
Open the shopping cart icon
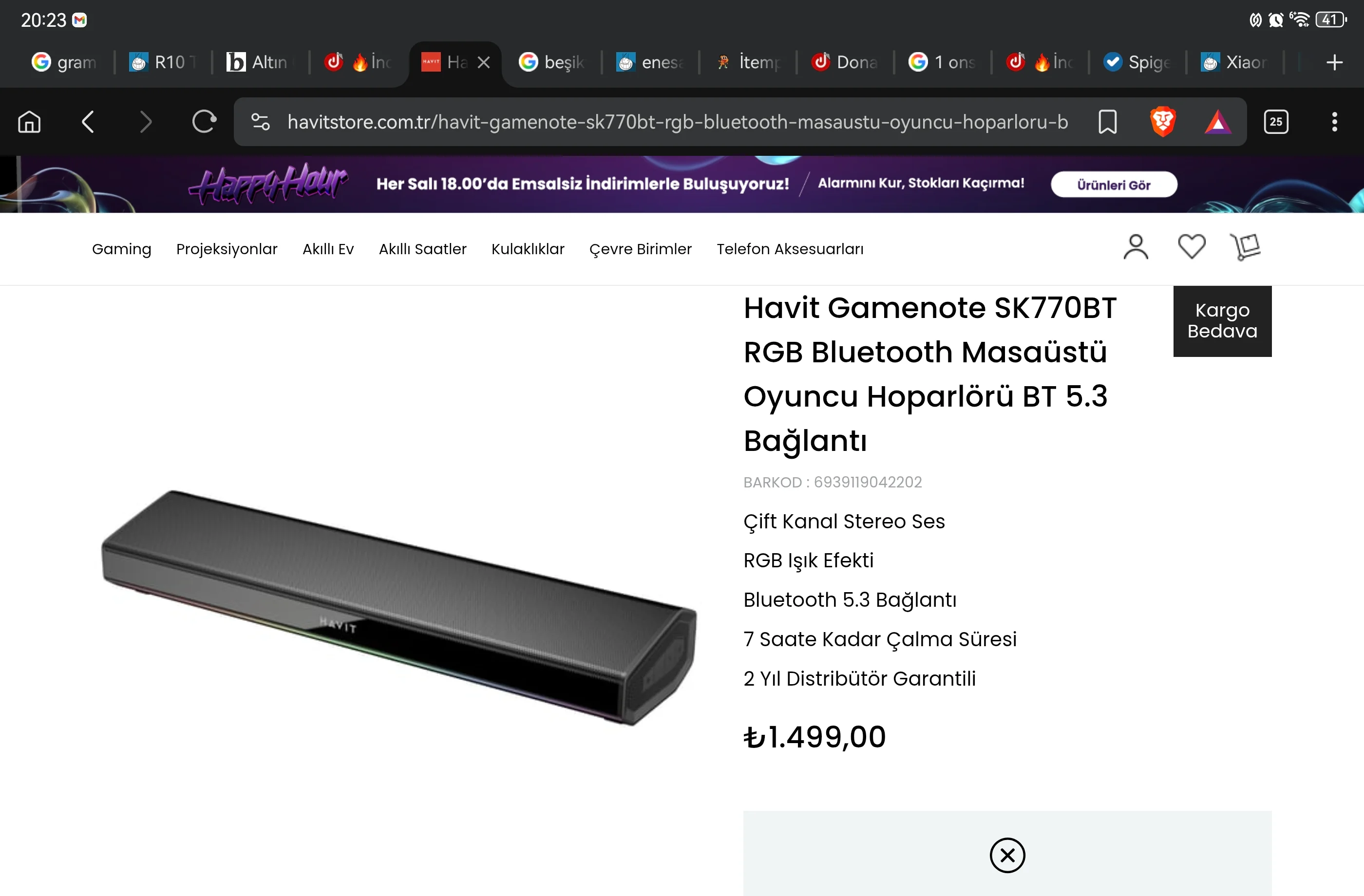[1245, 247]
